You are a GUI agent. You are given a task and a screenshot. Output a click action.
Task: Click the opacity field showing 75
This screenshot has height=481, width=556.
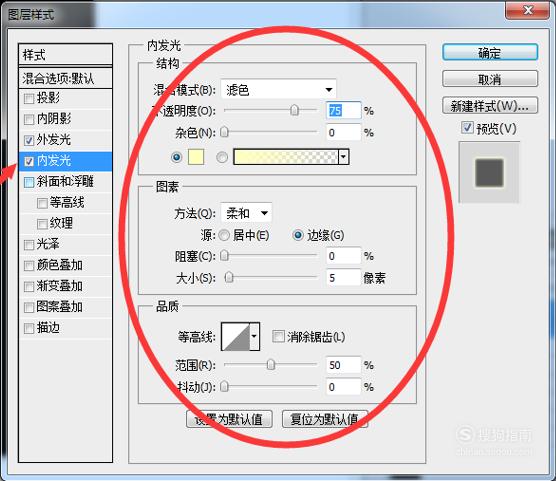tap(344, 111)
